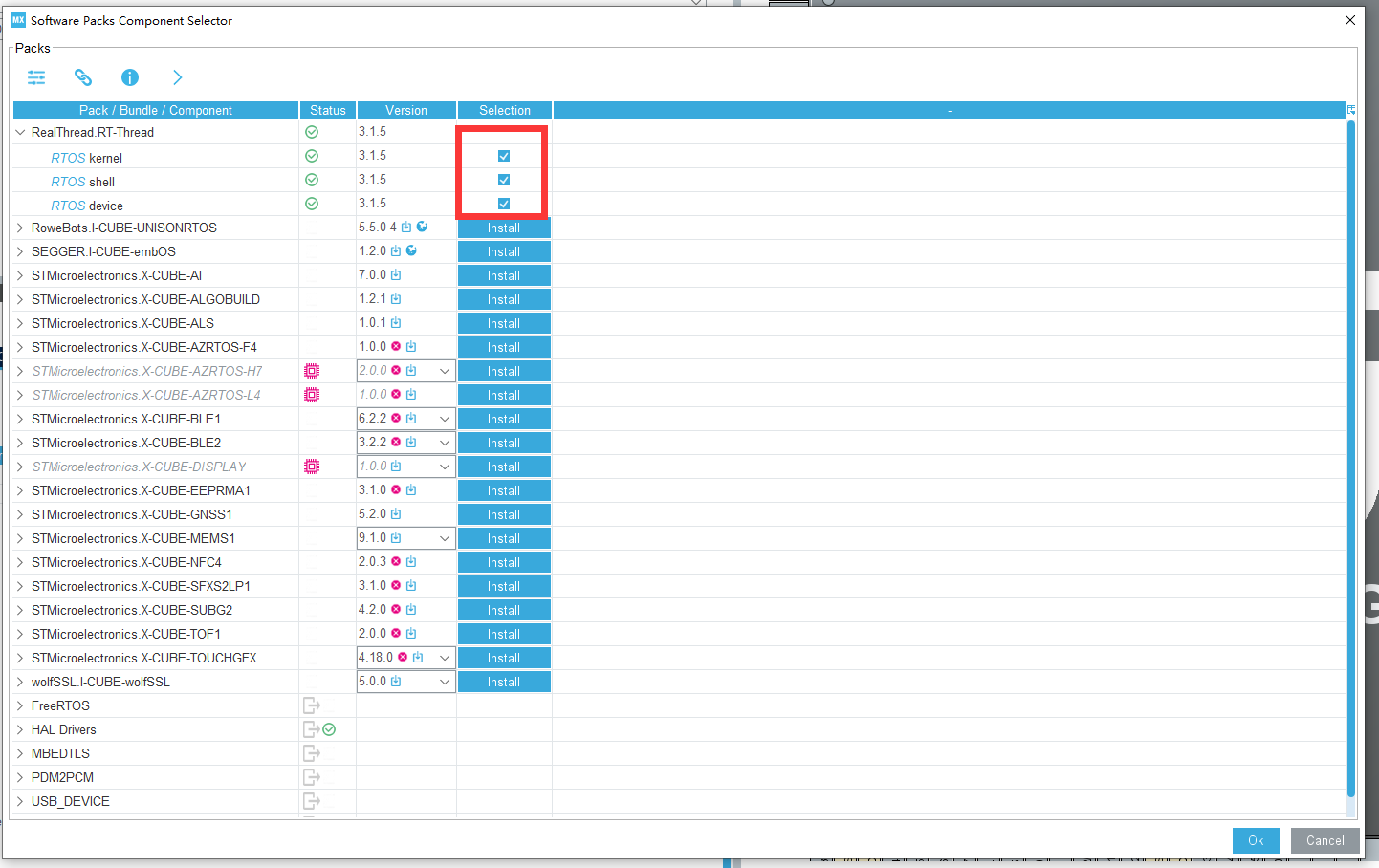Click the green check status next to HAL Drivers
1379x868 pixels.
pyautogui.click(x=329, y=729)
